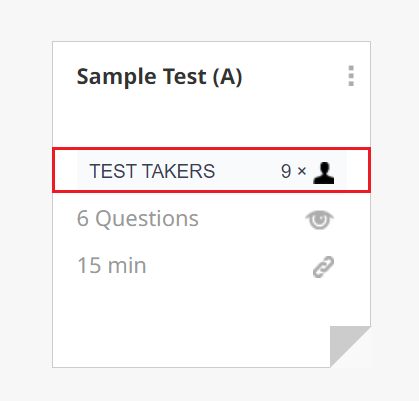
Task: Open the TEST TAKERS row
Action: (211, 170)
